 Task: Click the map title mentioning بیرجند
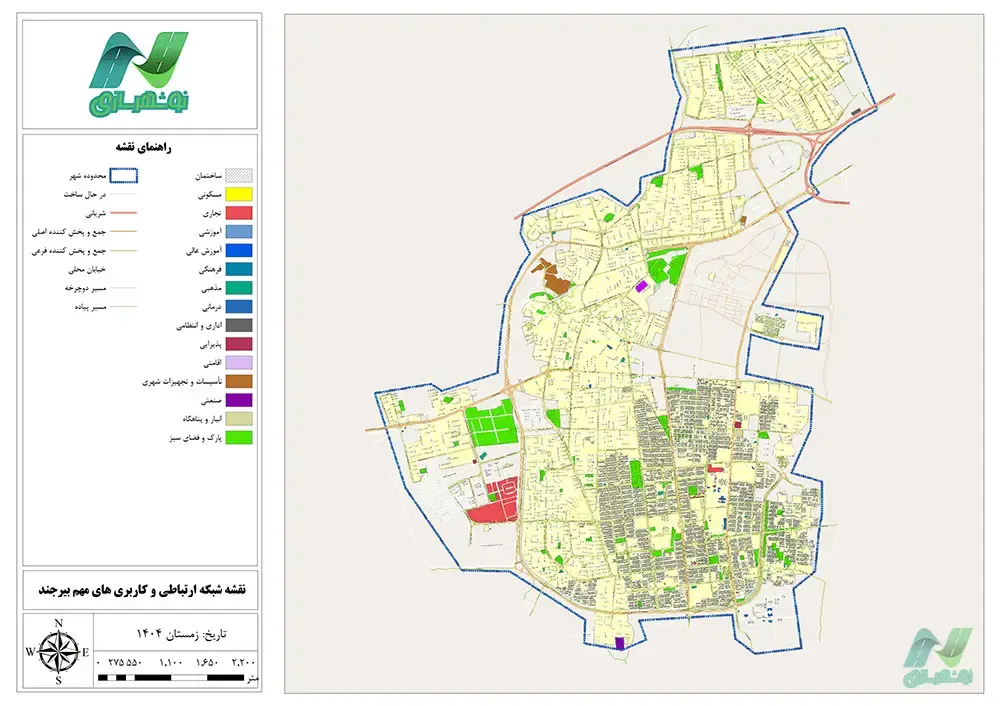[140, 591]
